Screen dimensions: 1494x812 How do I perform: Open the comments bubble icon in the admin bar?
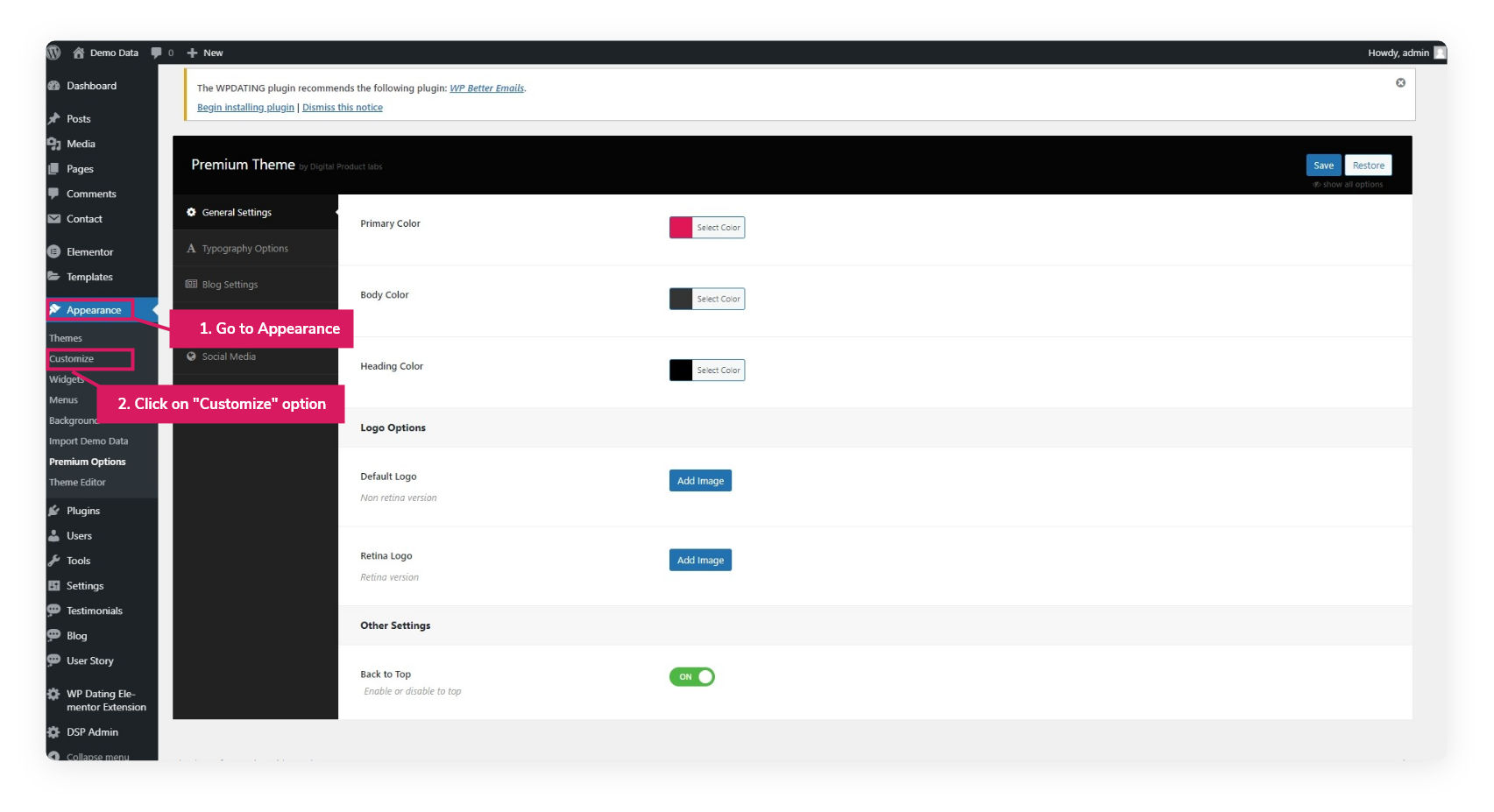(157, 53)
